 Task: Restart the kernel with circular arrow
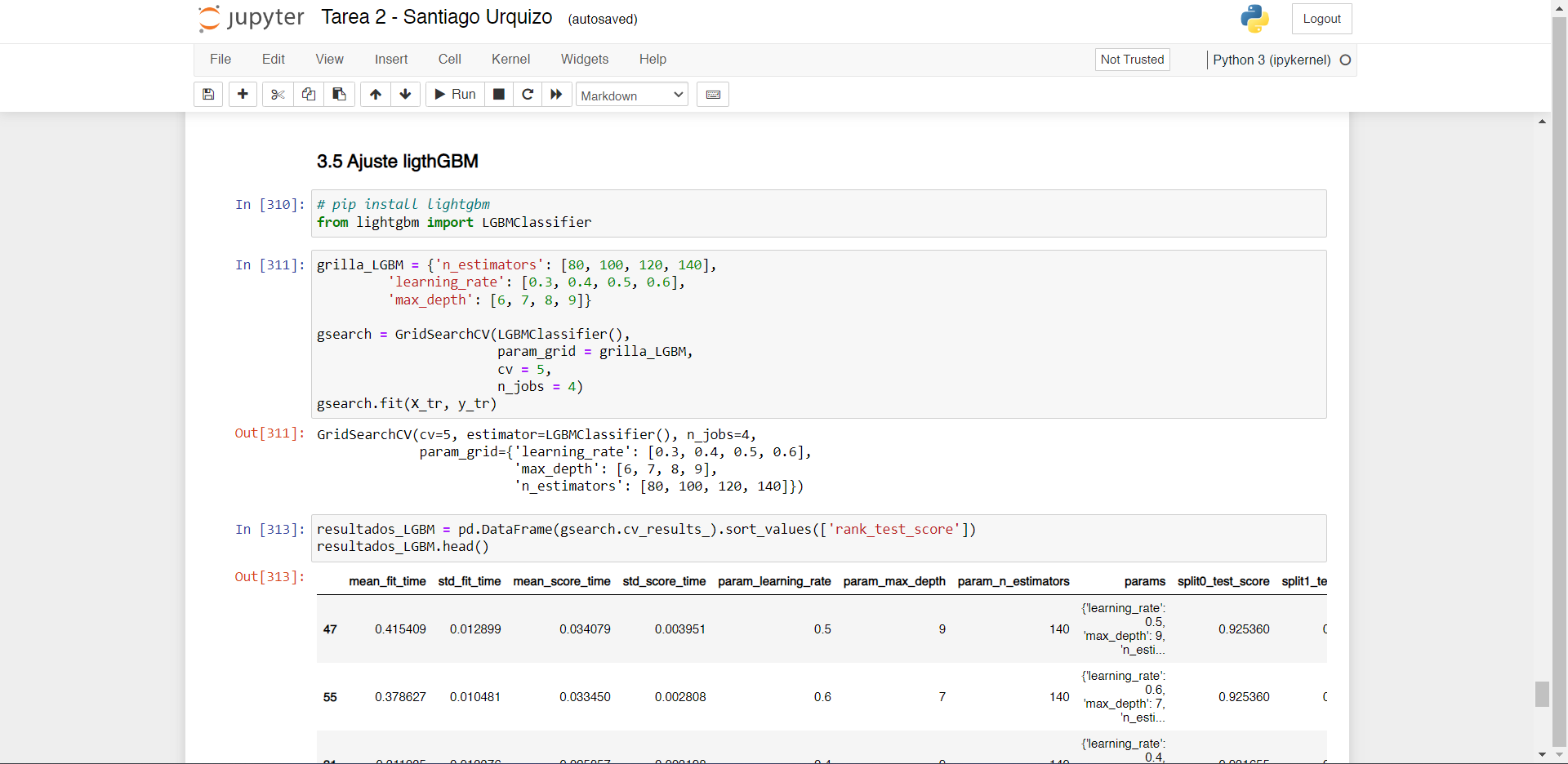tap(528, 95)
